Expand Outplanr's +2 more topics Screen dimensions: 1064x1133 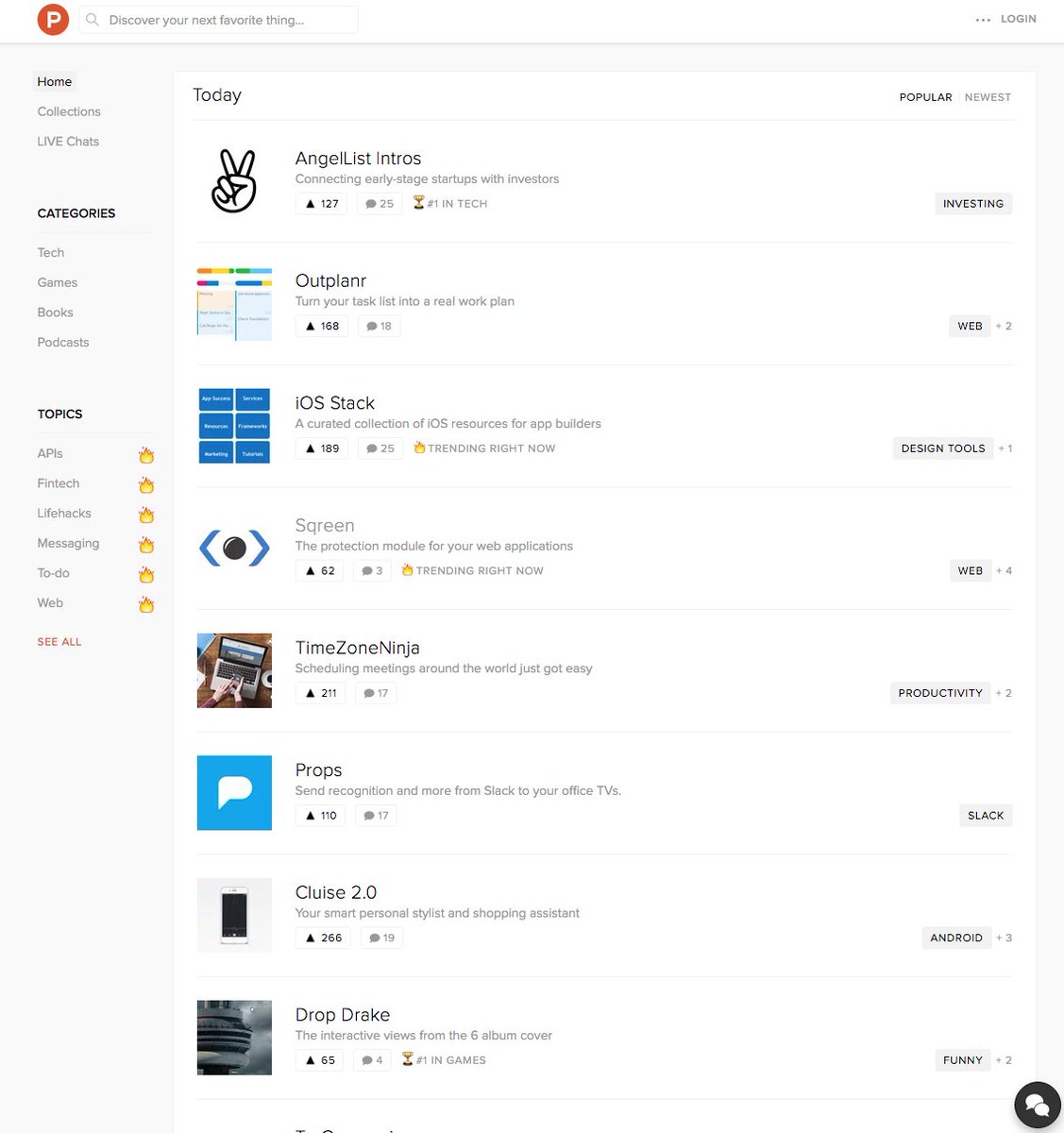coord(1004,326)
